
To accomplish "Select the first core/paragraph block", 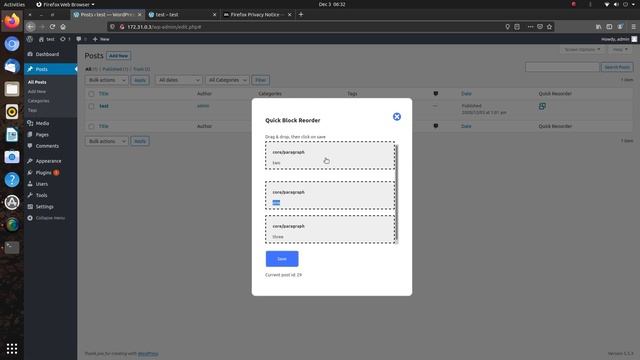I will point(330,156).
